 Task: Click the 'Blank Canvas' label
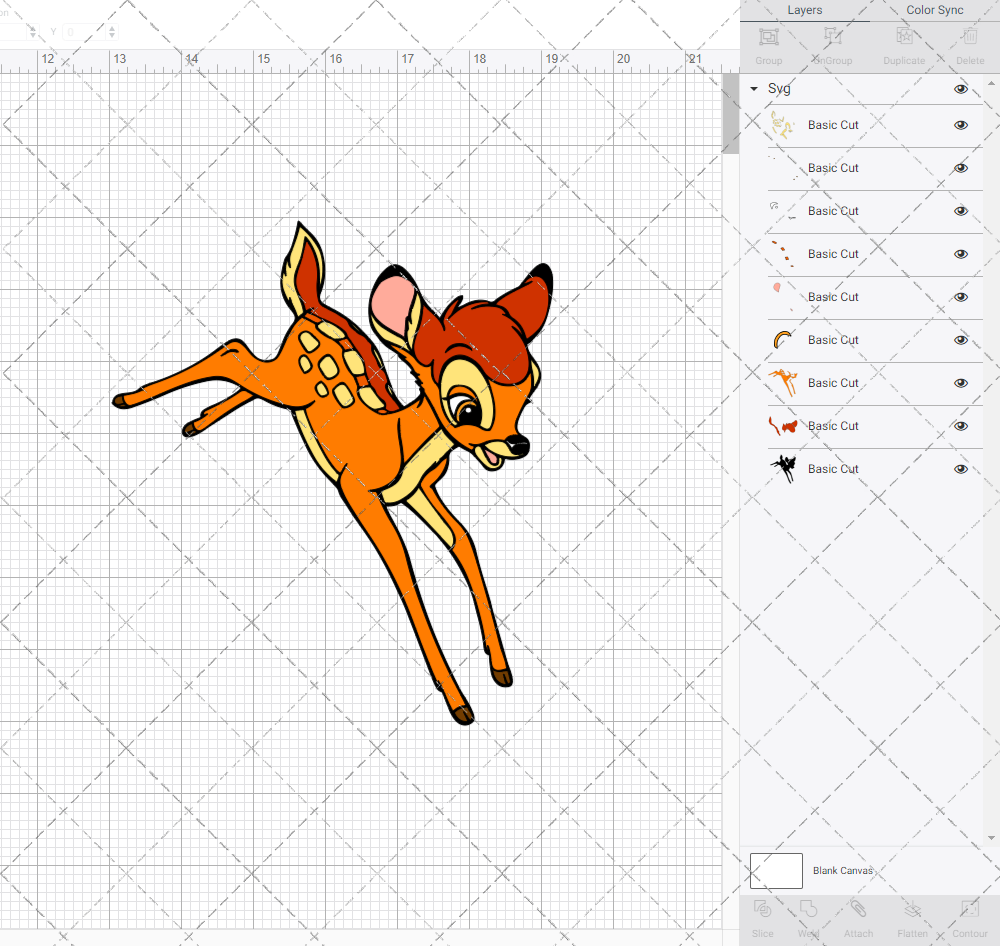(x=842, y=871)
